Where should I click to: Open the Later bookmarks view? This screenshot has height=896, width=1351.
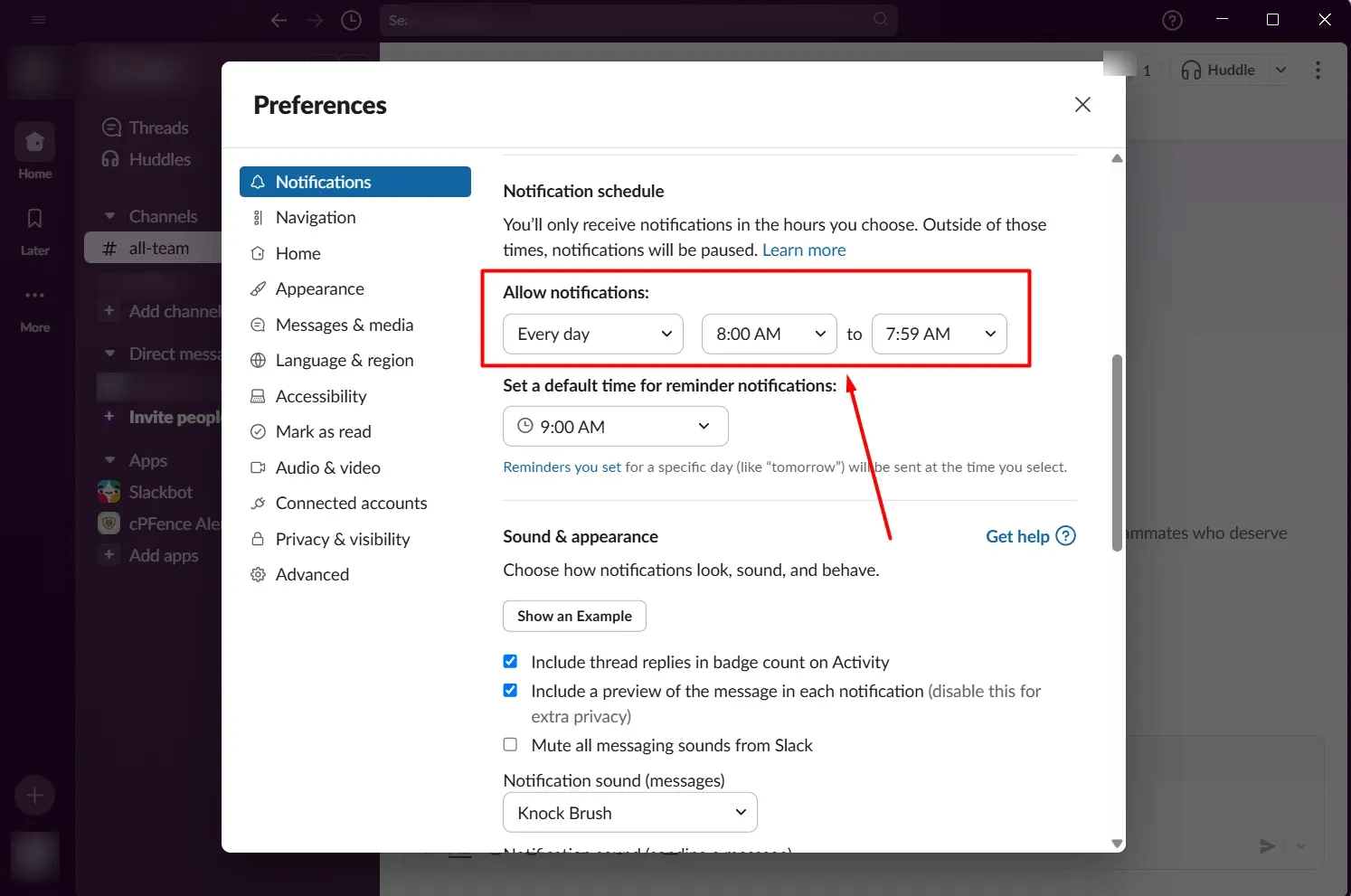(35, 231)
